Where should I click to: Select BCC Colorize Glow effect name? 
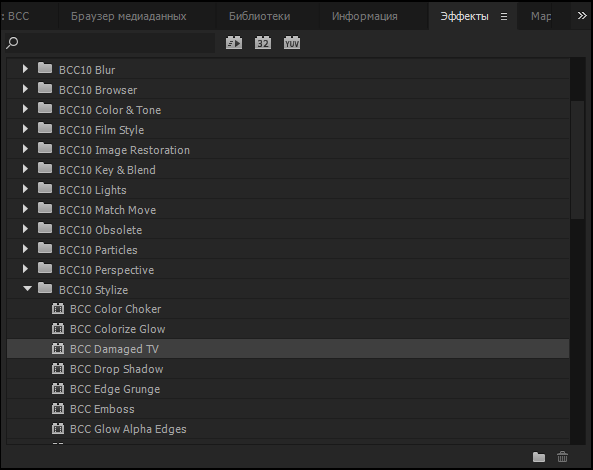[118, 329]
